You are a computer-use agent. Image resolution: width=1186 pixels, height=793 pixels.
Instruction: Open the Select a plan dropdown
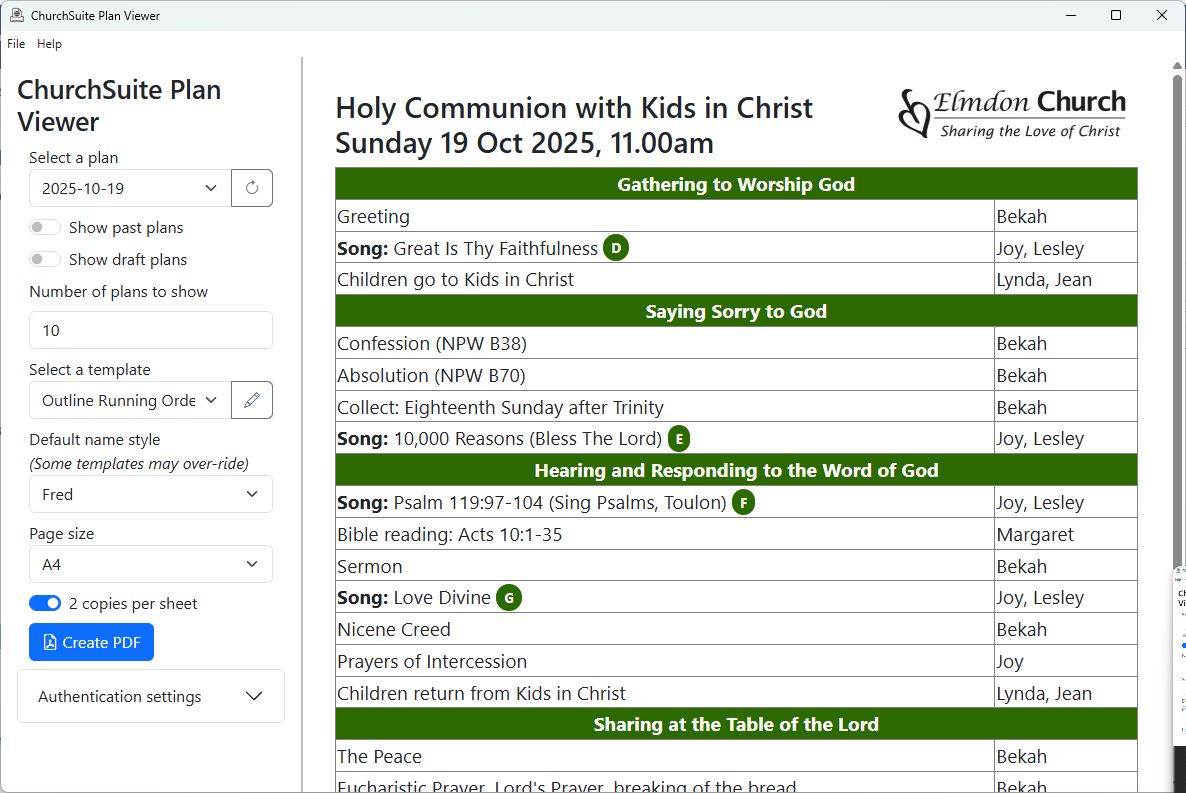coord(130,188)
